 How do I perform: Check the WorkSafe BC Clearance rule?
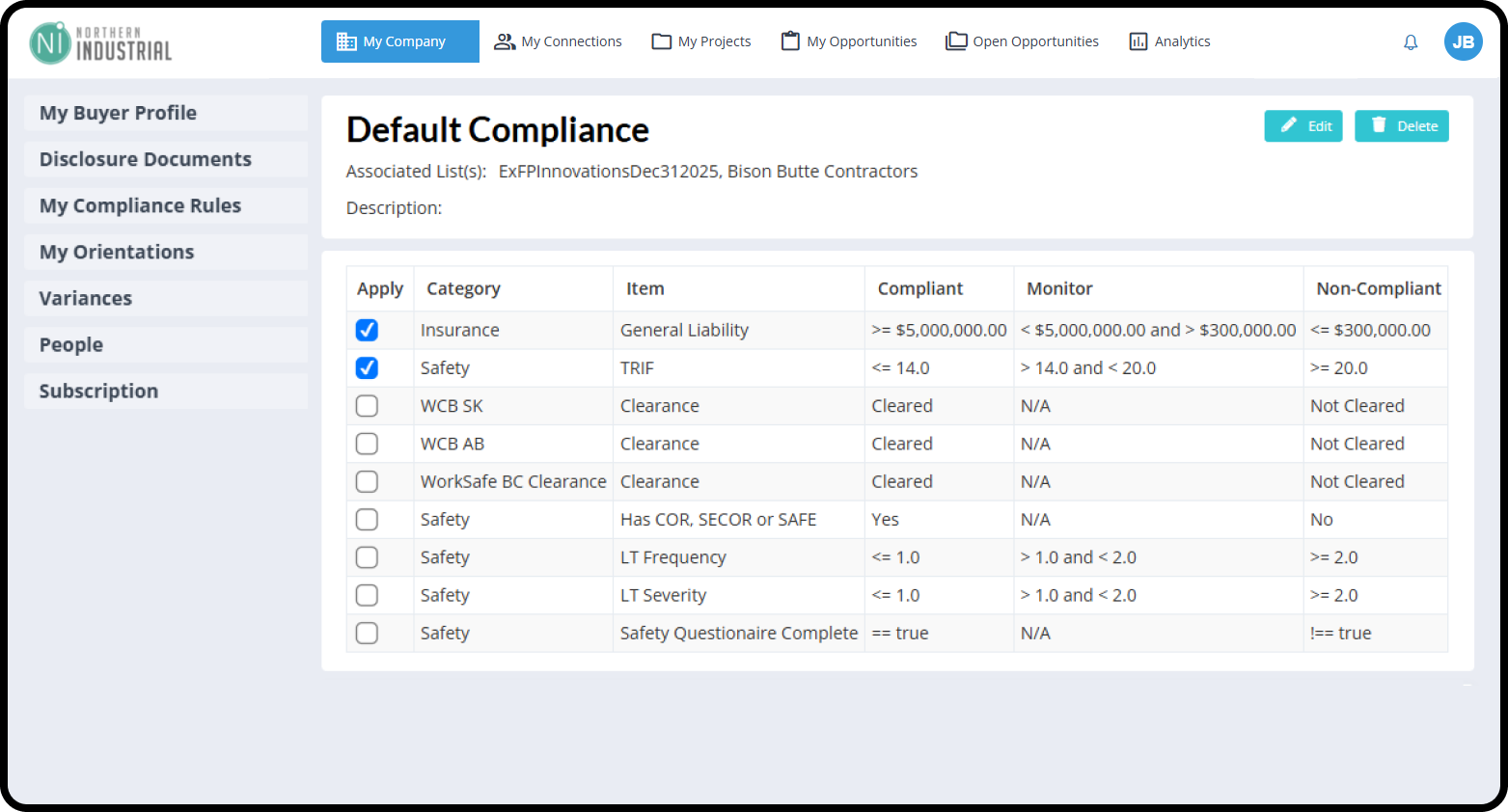[367, 481]
